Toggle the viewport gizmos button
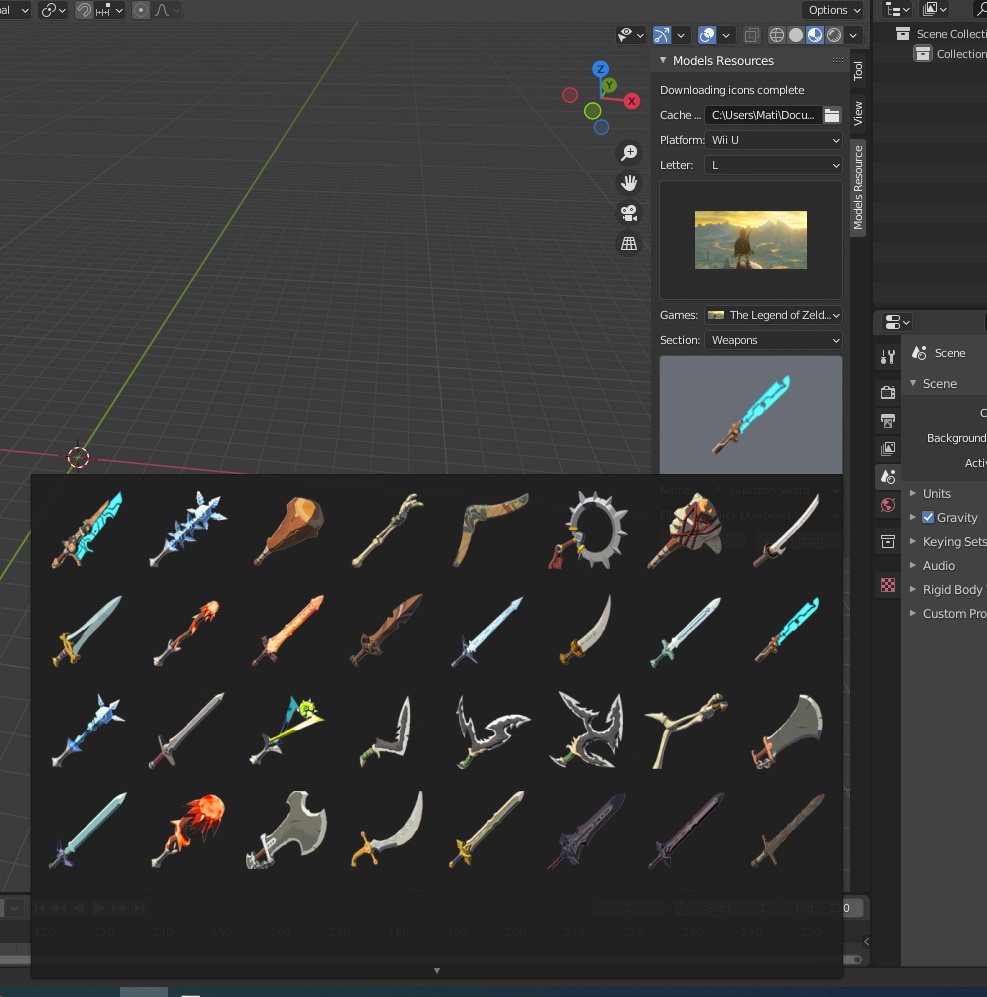Viewport: 987px width, 997px height. coord(662,35)
